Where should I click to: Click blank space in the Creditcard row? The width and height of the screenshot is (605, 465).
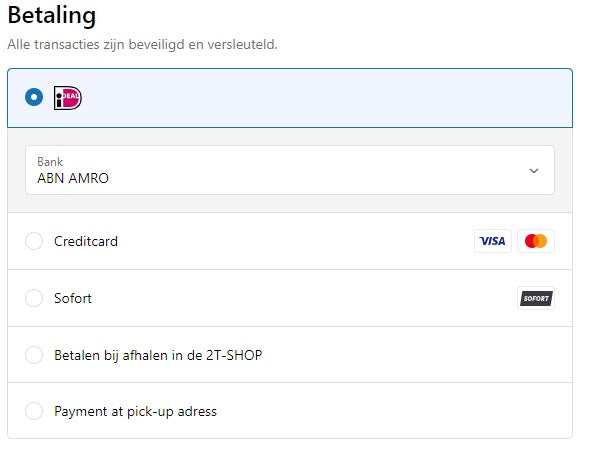(300, 241)
